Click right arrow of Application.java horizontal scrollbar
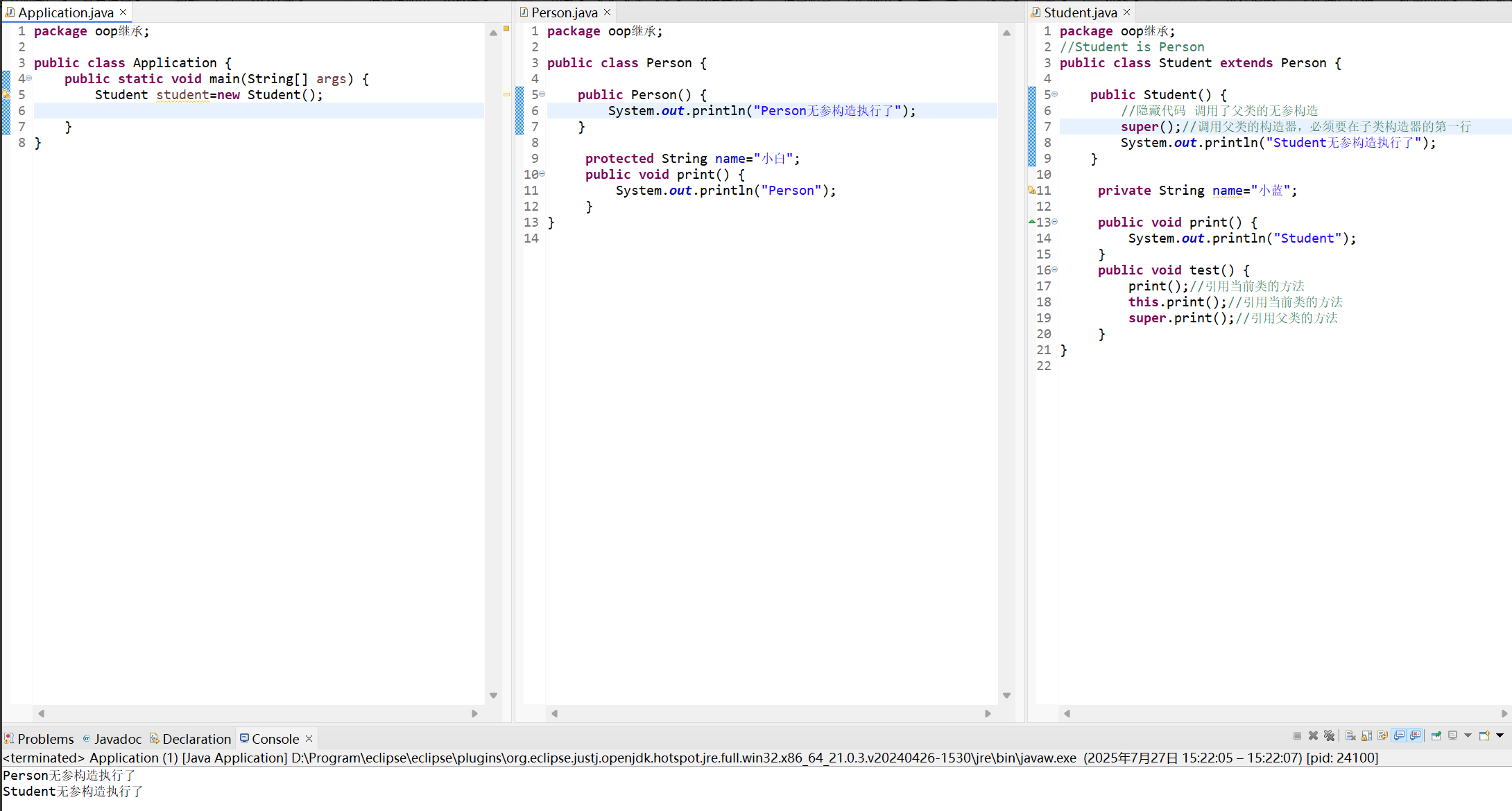 pyautogui.click(x=474, y=713)
